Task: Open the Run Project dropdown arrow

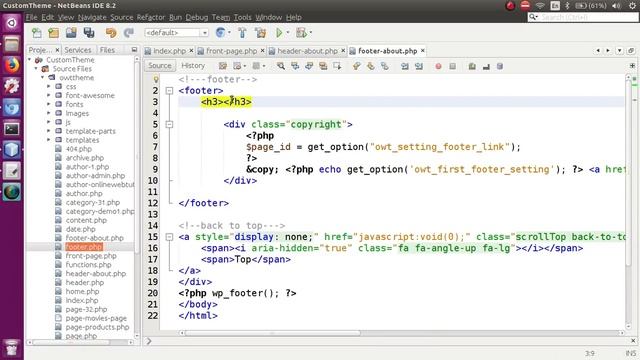Action: (288, 33)
